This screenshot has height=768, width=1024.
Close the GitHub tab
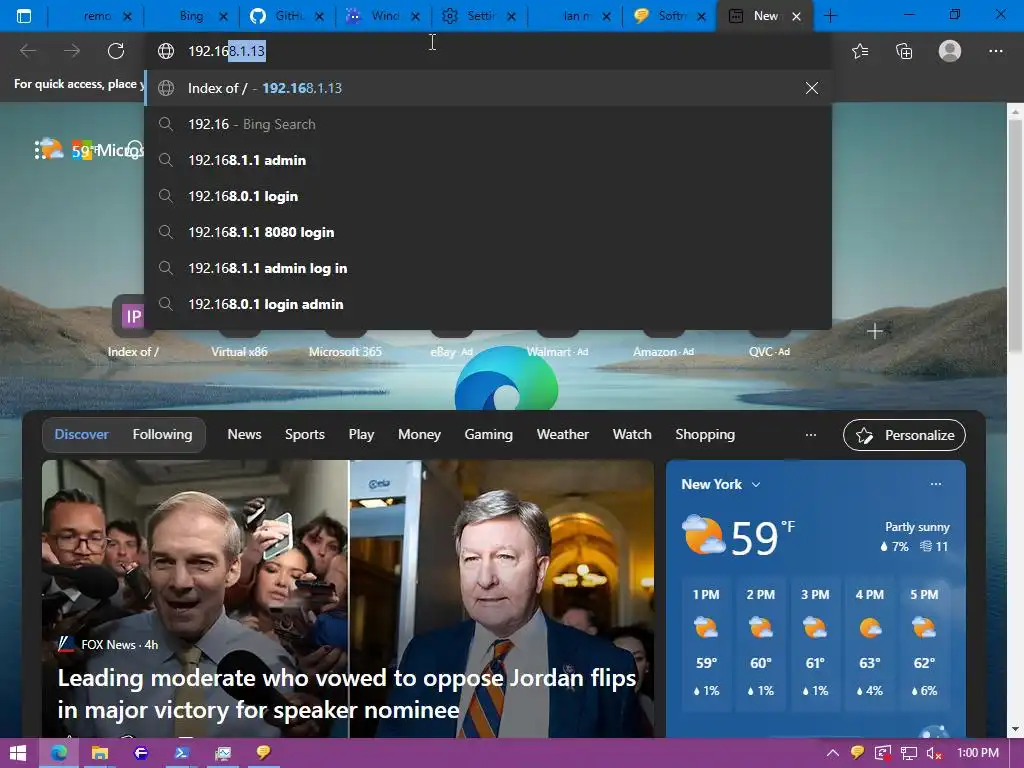pos(319,16)
